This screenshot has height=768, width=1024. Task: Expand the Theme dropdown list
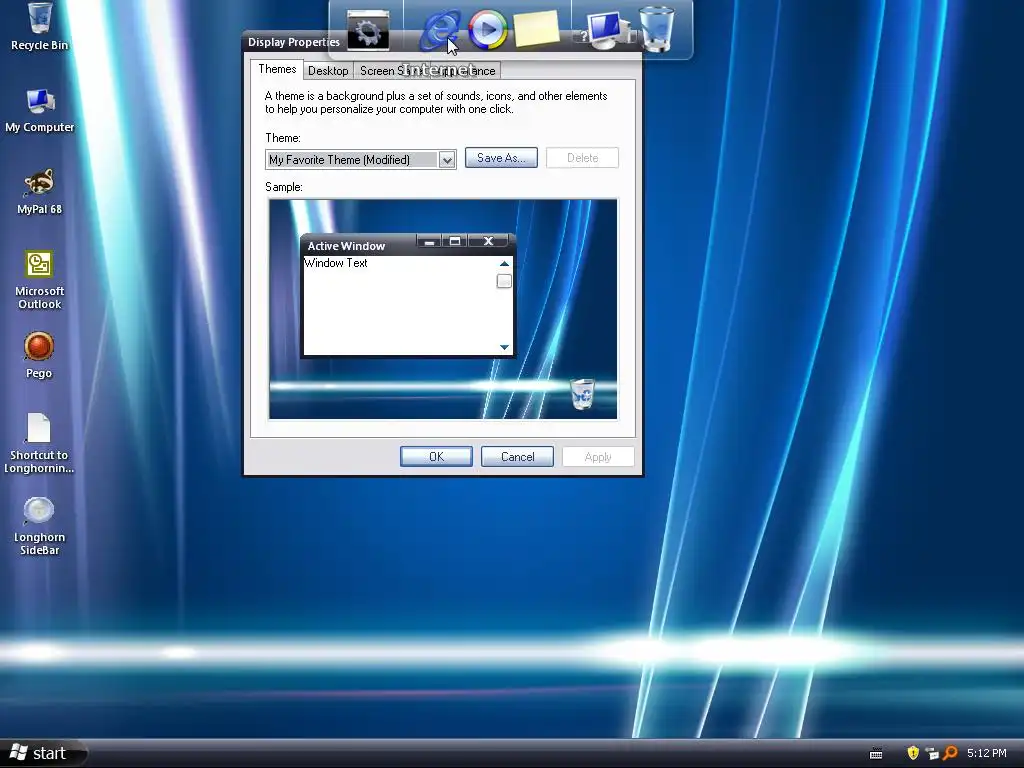447,160
